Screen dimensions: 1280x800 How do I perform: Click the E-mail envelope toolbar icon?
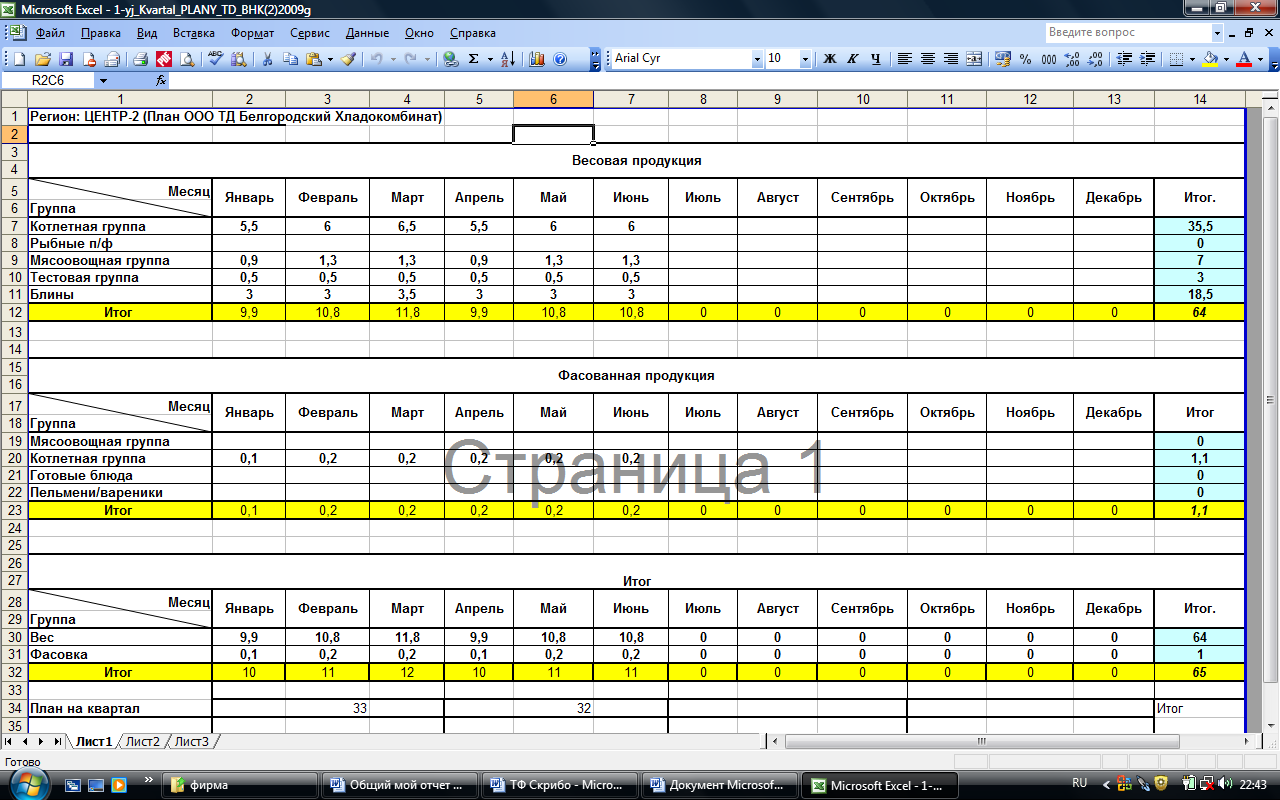point(112,59)
